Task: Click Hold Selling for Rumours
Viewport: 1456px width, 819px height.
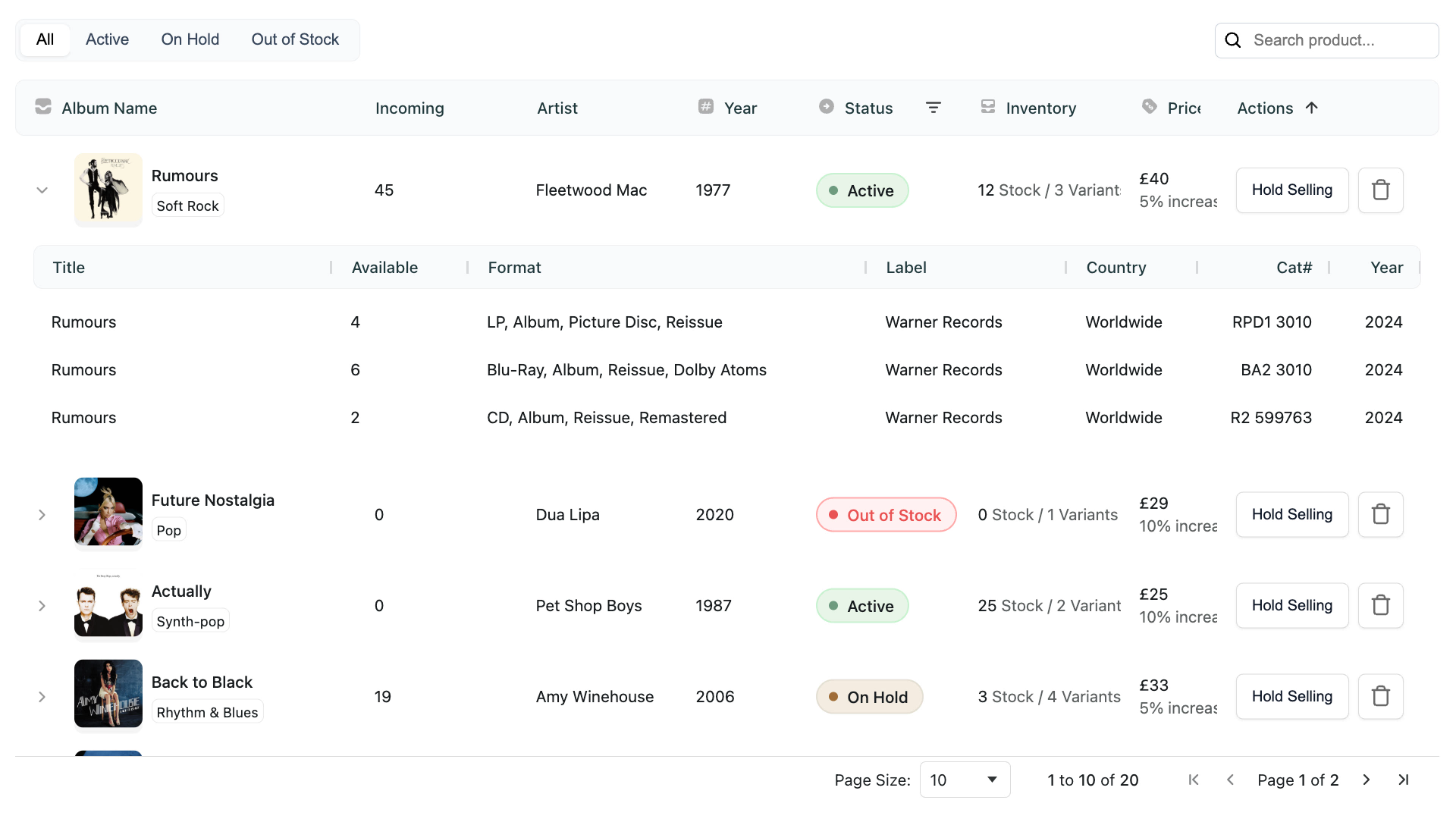Action: tap(1291, 190)
